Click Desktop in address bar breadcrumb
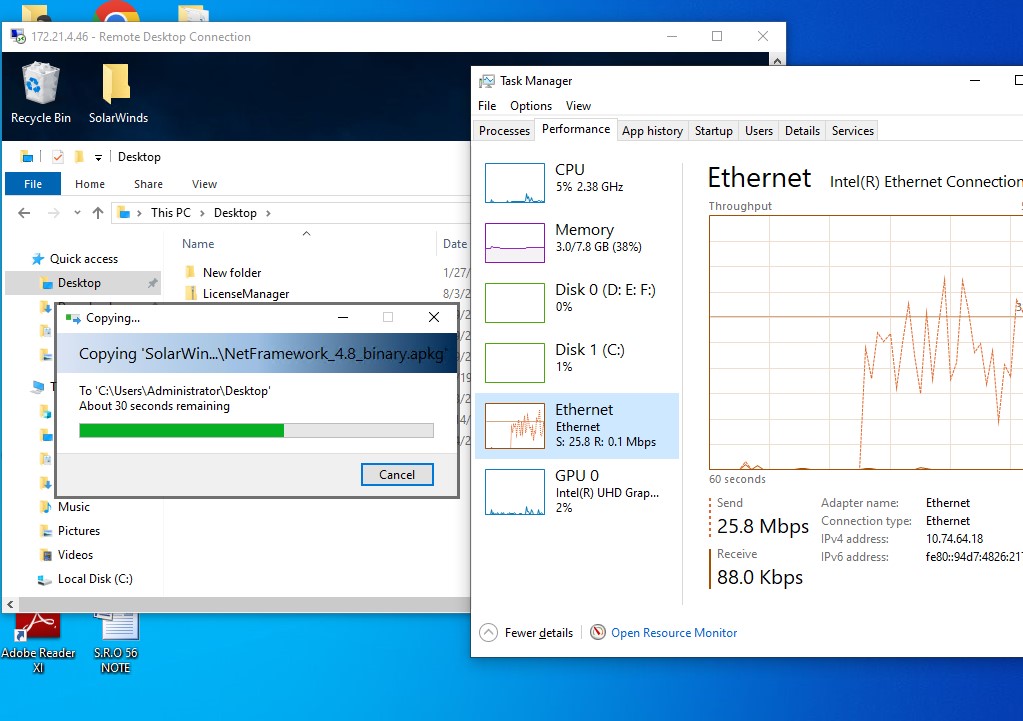 [235, 213]
